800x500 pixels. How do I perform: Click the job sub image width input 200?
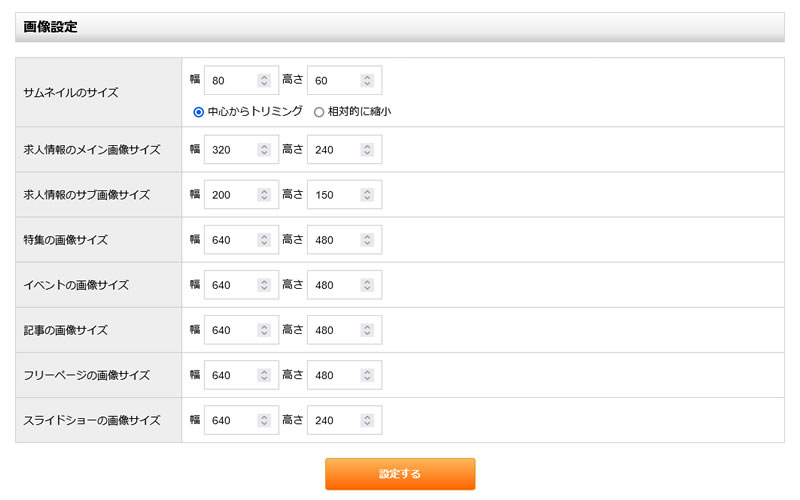pyautogui.click(x=231, y=195)
